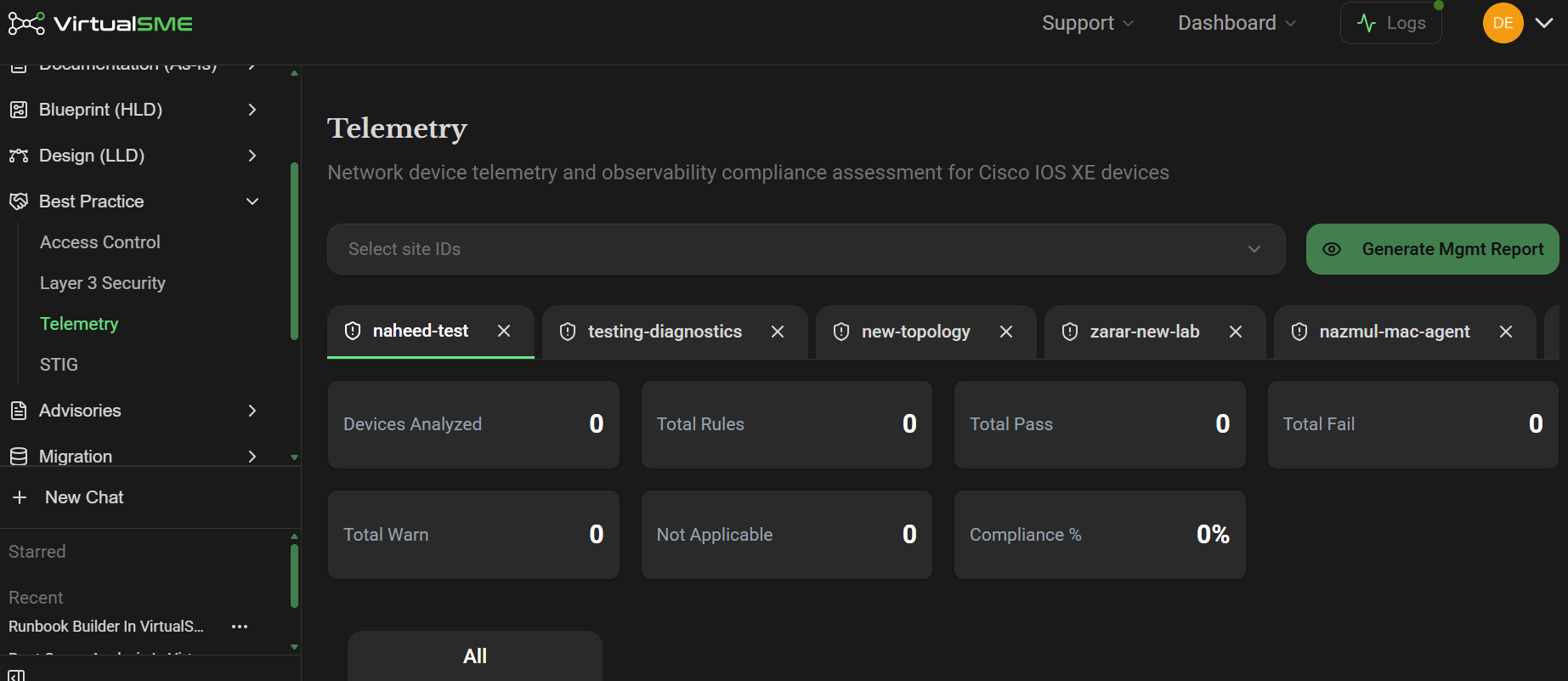1568x681 pixels.
Task: Open three-dot menu for Runbook Builder chat
Action: tap(240, 627)
